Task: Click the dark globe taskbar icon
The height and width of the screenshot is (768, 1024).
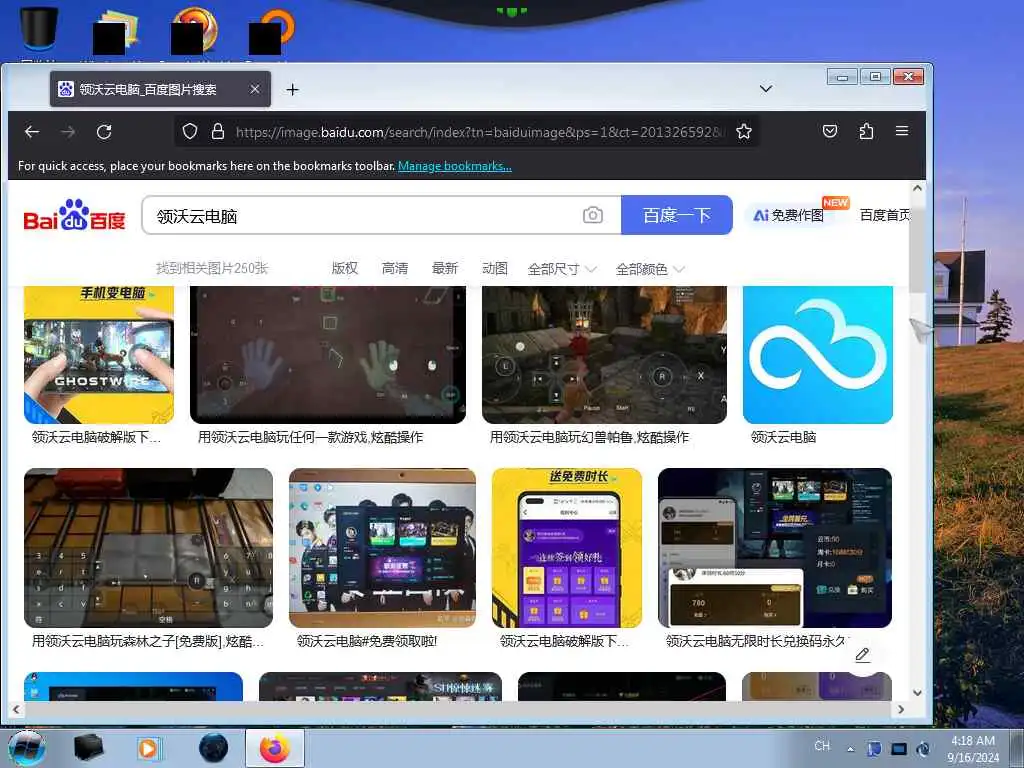Action: point(214,748)
